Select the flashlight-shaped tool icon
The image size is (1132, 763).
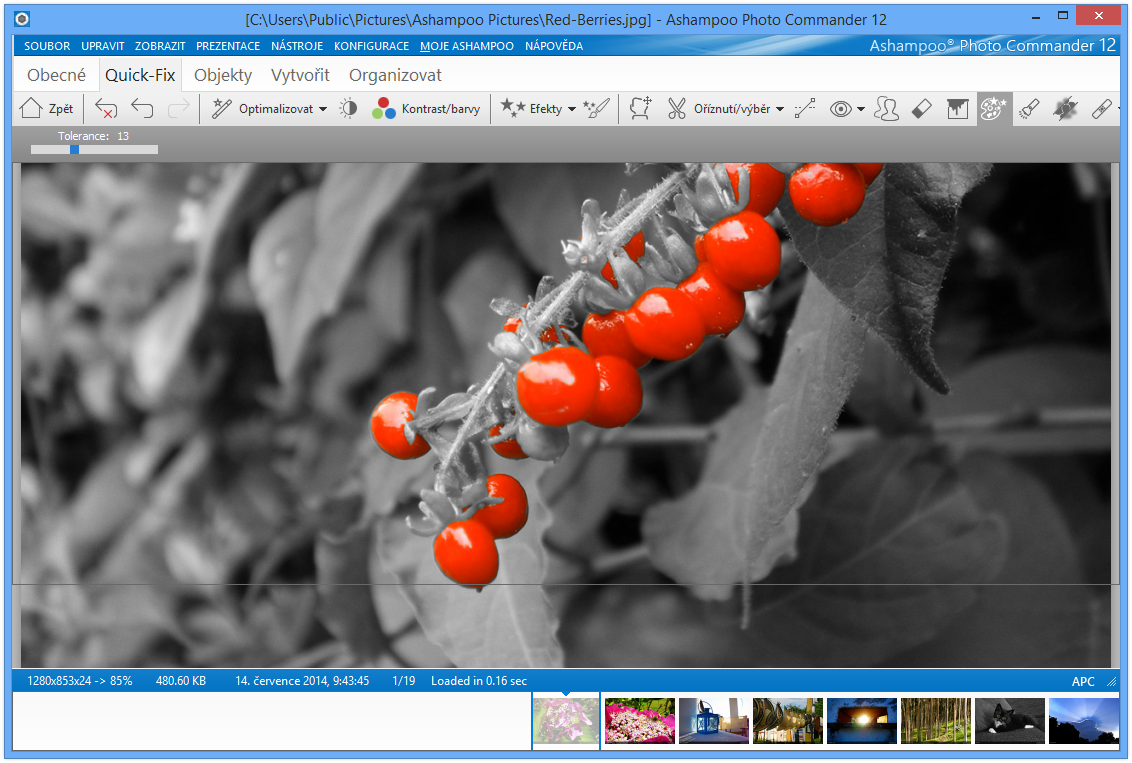click(1029, 109)
